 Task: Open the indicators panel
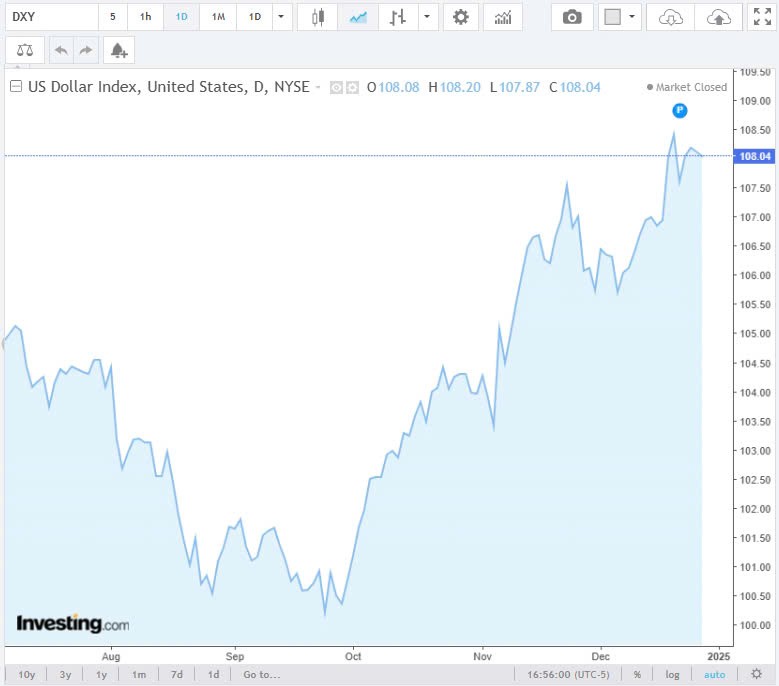503,17
